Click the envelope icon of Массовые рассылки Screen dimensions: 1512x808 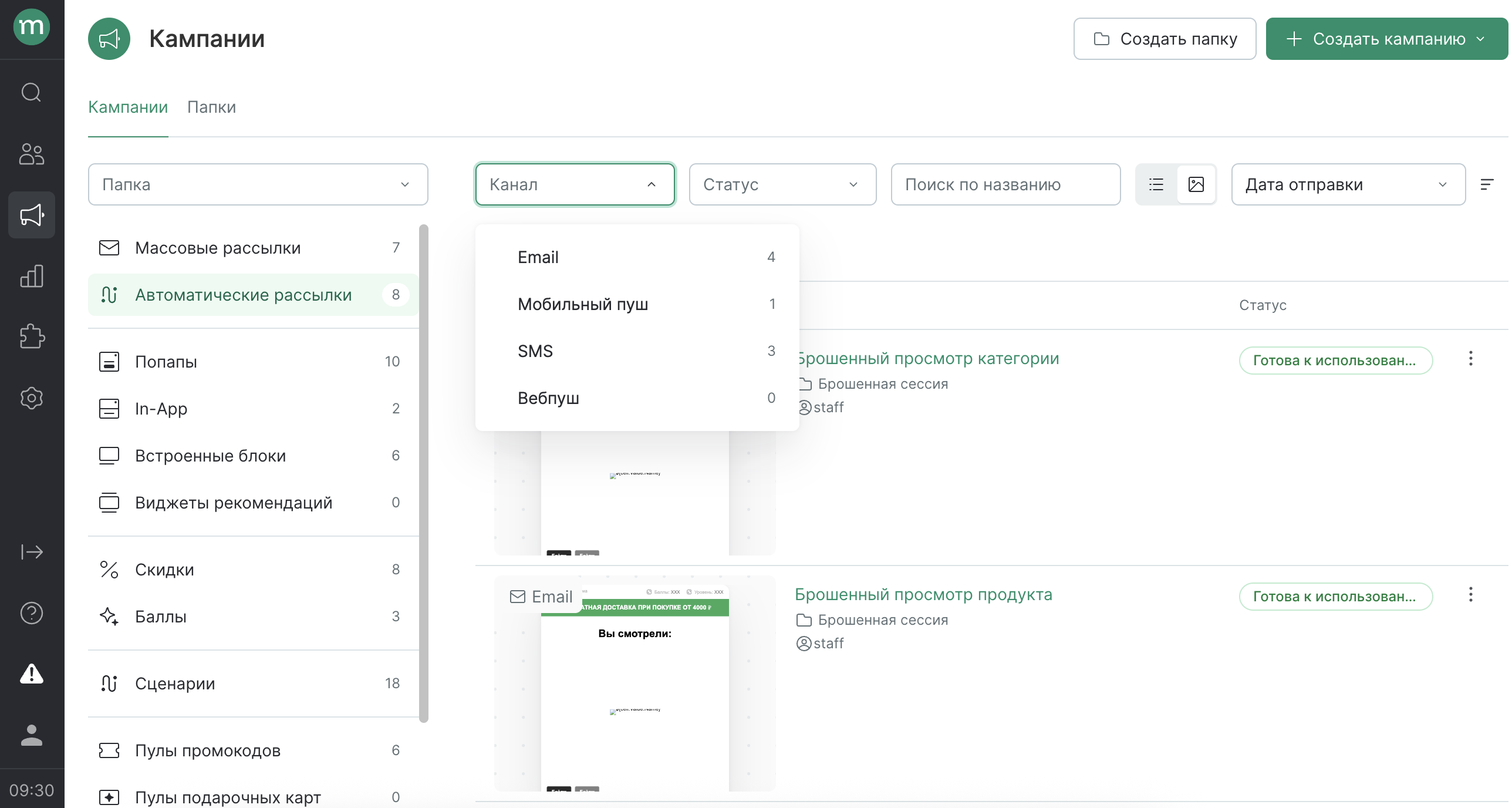(109, 248)
